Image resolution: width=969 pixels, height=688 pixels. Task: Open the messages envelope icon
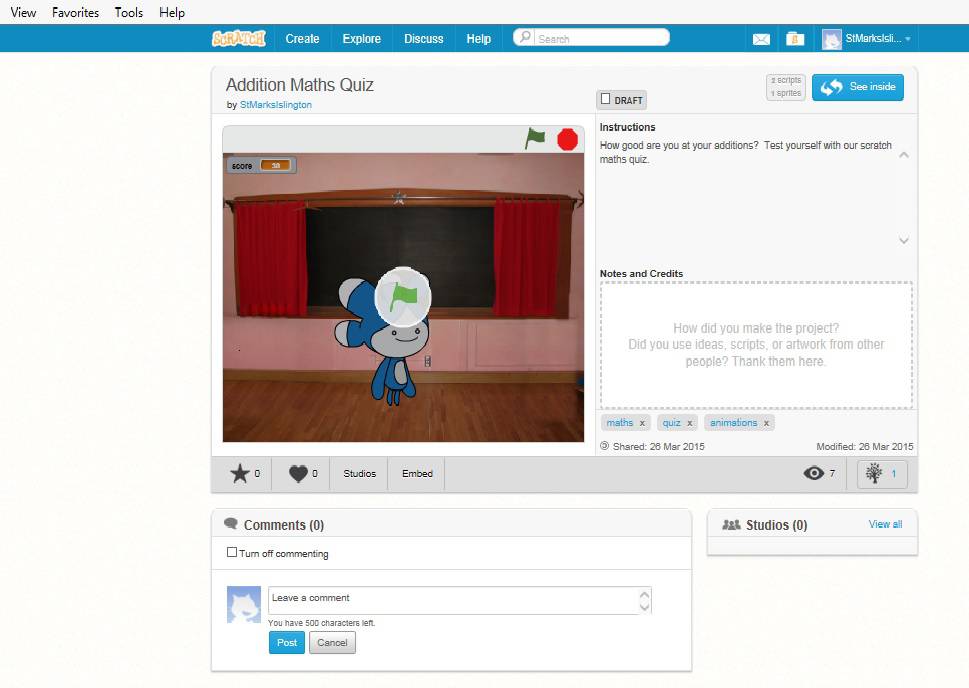(761, 39)
